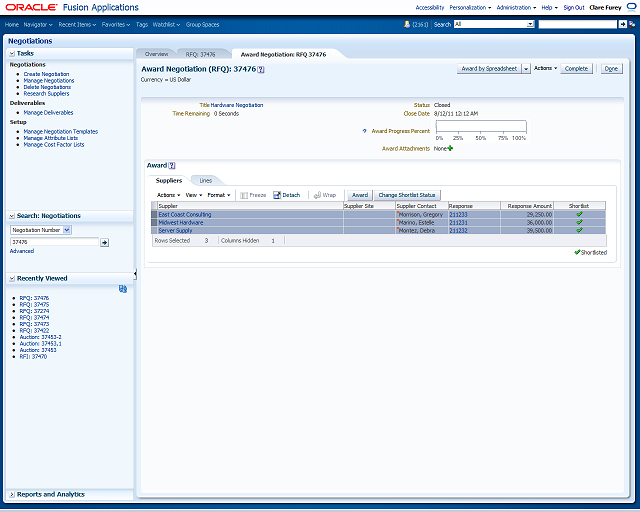Click the Sign Out link
640x512 pixels.
[574, 7]
